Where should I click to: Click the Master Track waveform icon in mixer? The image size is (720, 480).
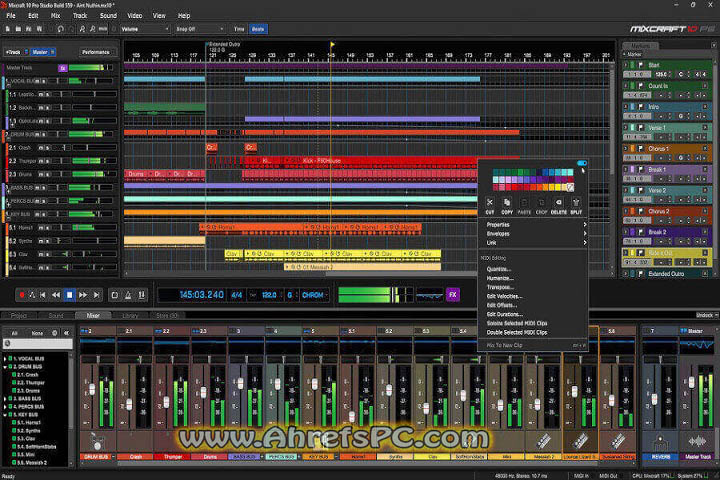pos(698,442)
